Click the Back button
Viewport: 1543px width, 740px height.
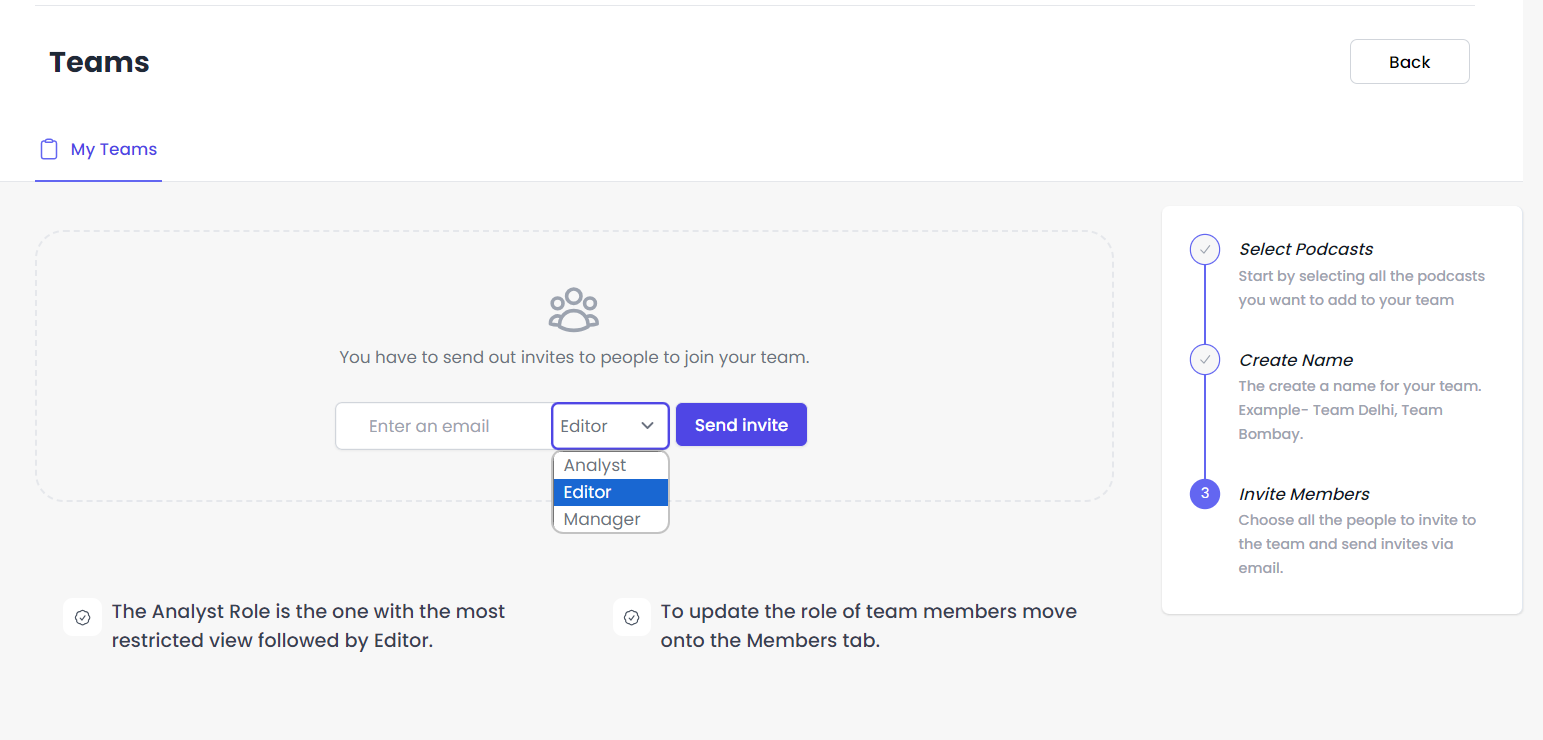coord(1409,61)
